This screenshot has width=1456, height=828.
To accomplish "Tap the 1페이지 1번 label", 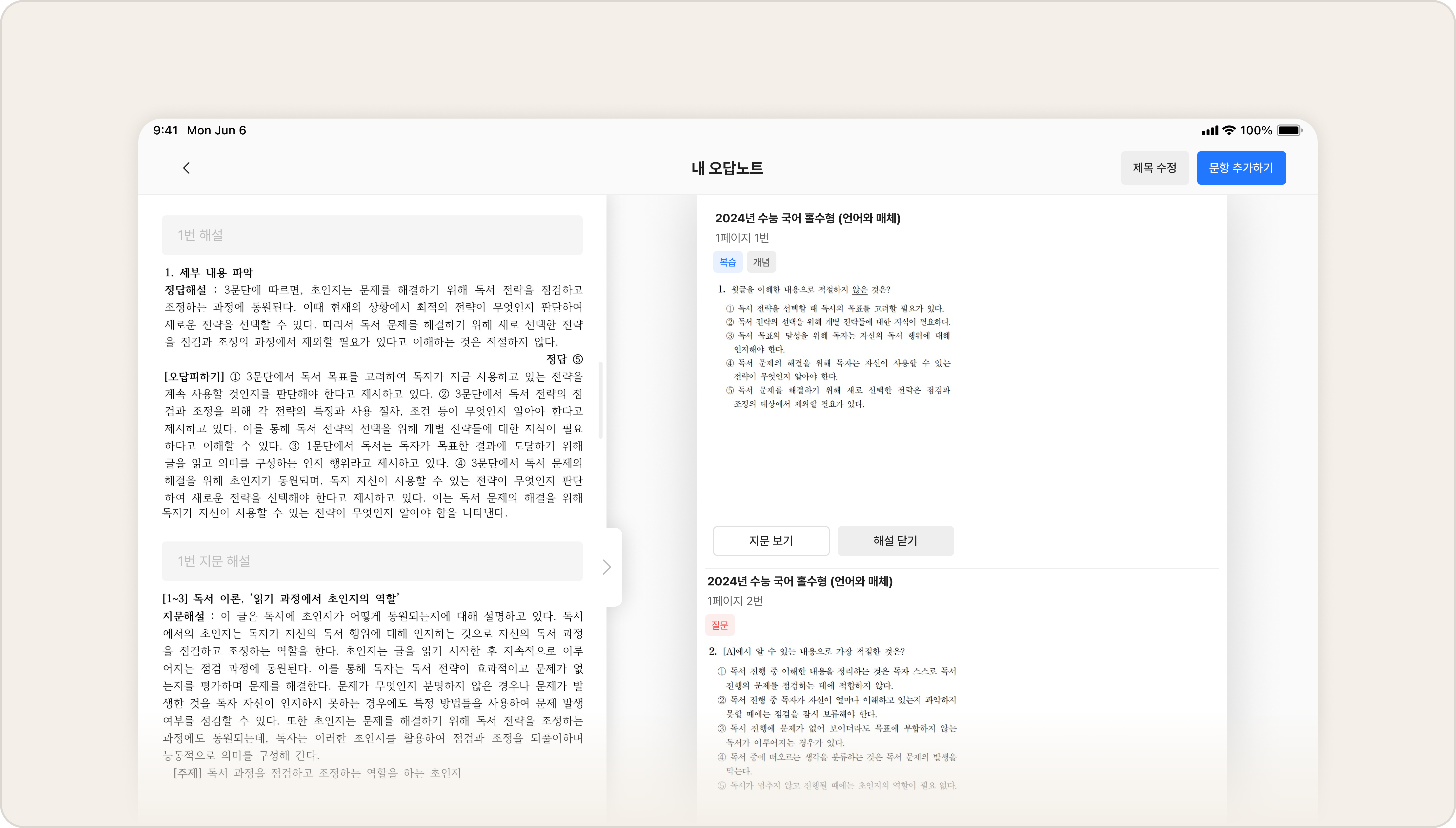I will [742, 238].
